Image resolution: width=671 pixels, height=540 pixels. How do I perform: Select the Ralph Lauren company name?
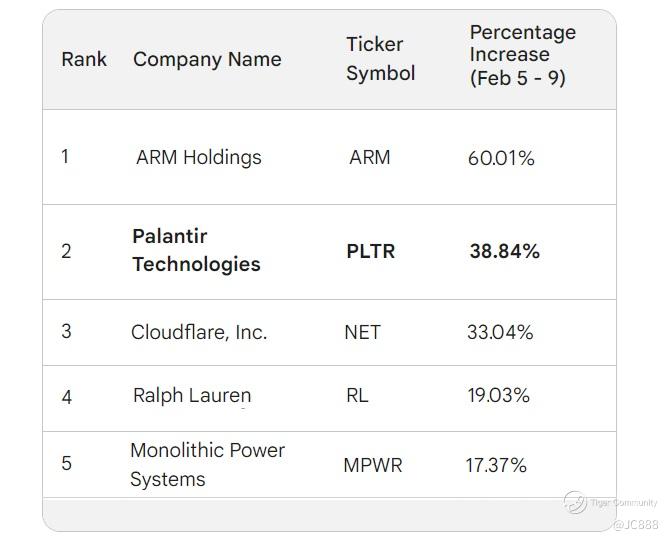[191, 396]
